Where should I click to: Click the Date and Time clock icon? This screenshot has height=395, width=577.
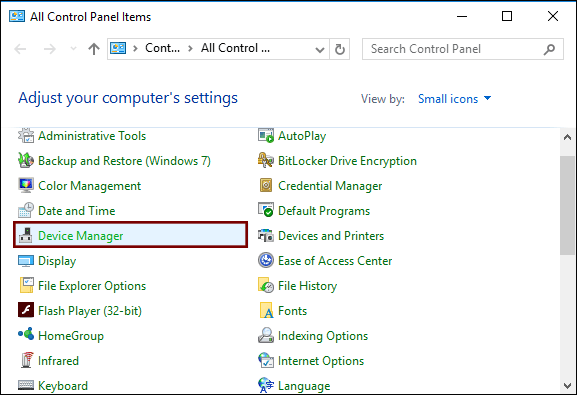pyautogui.click(x=26, y=211)
